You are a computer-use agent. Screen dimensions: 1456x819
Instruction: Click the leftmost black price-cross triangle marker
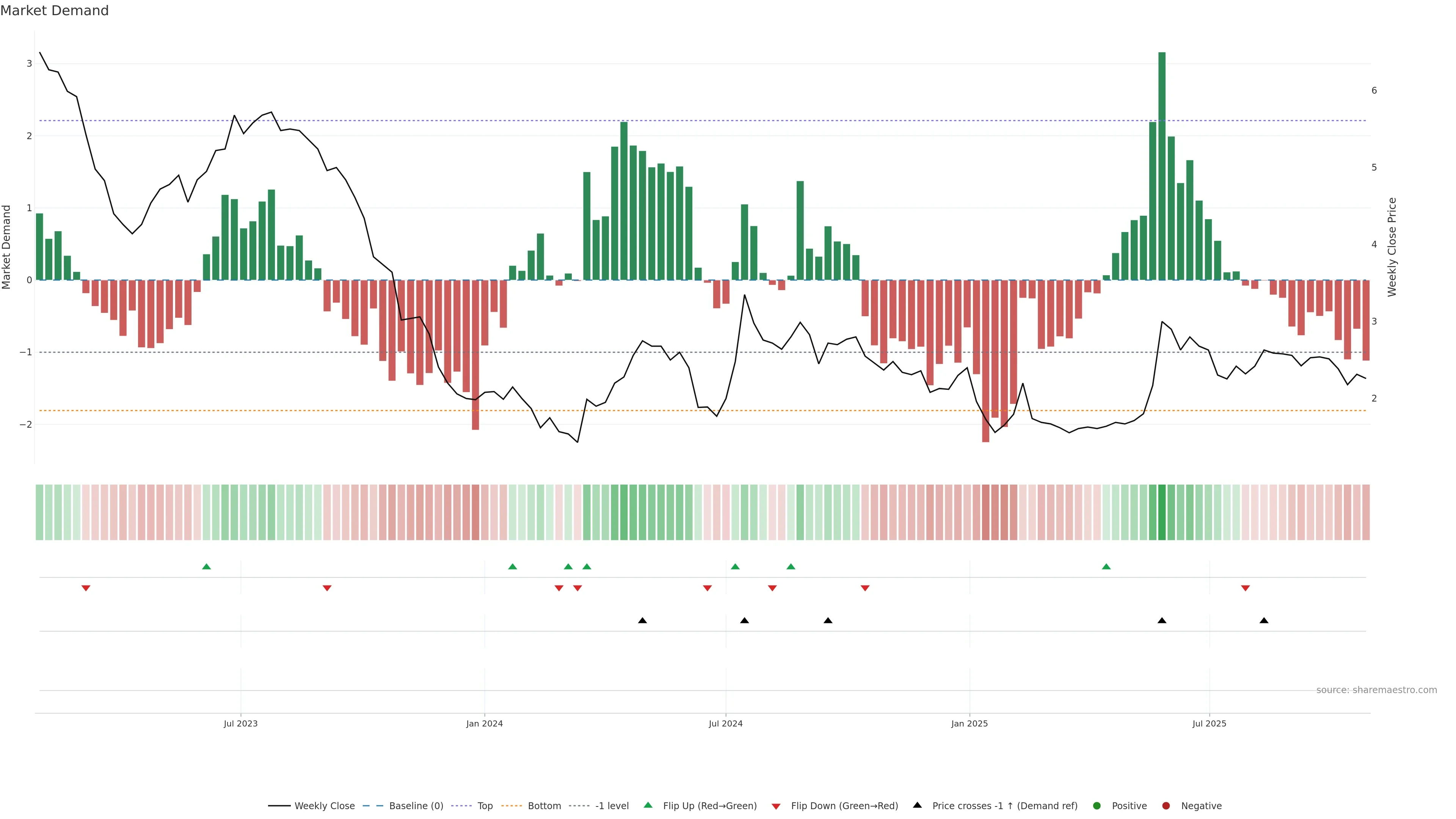642,621
